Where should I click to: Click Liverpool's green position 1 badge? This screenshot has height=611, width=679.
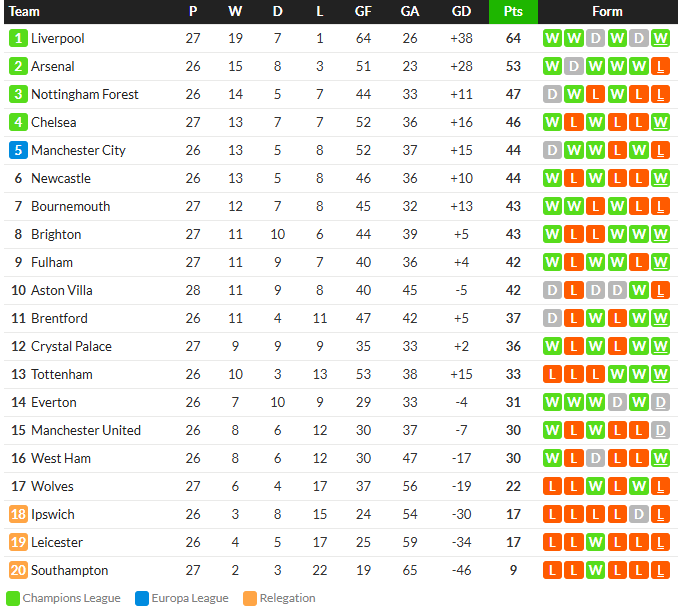18,38
